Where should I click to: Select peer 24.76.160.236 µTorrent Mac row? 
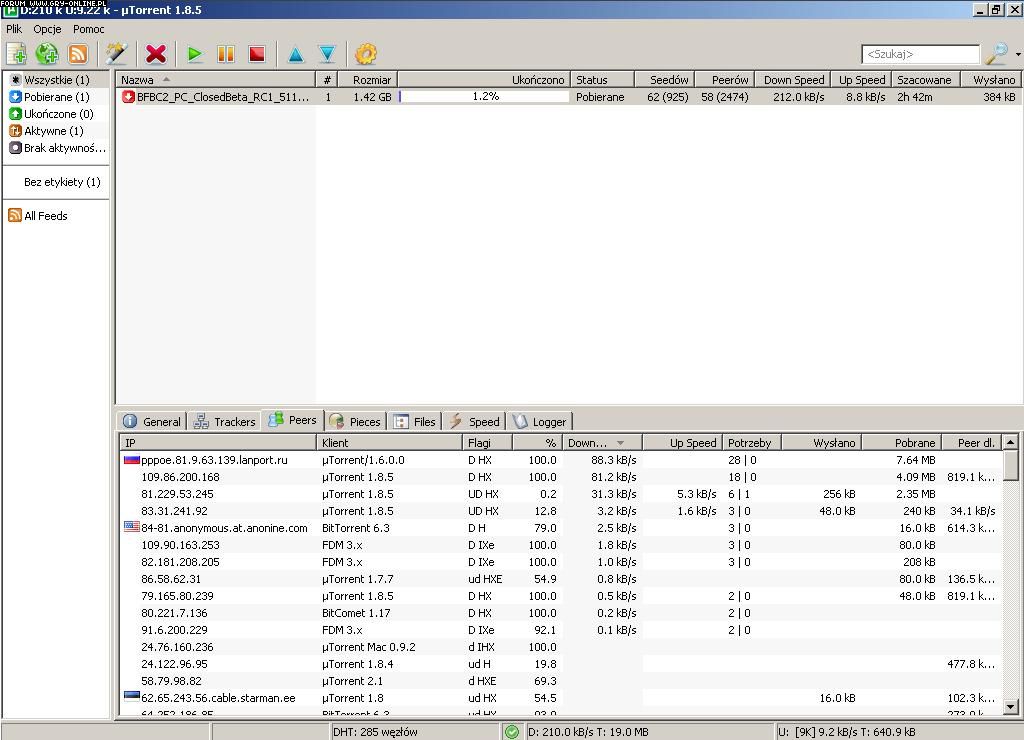560,647
